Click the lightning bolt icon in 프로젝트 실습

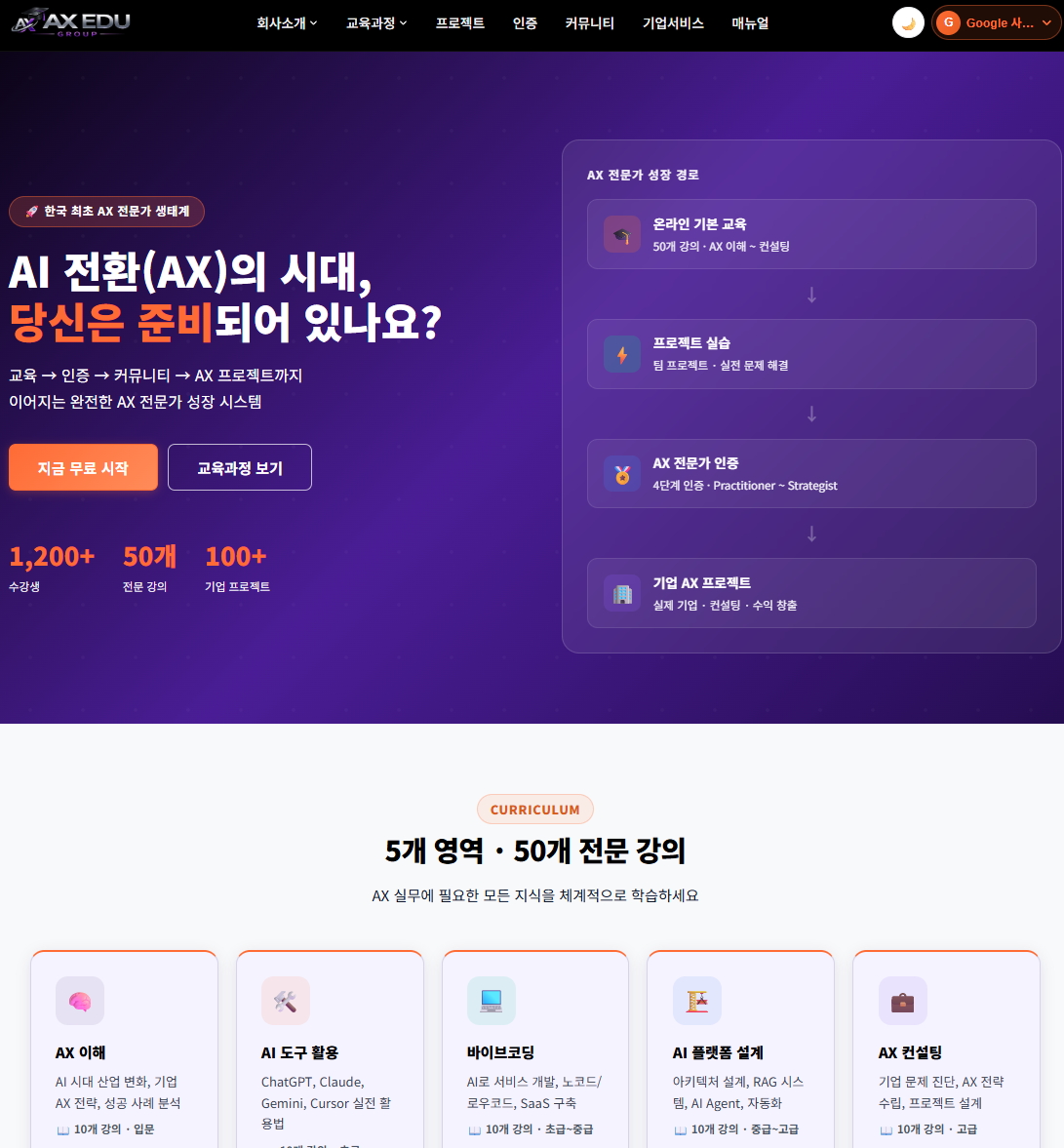pyautogui.click(x=621, y=354)
